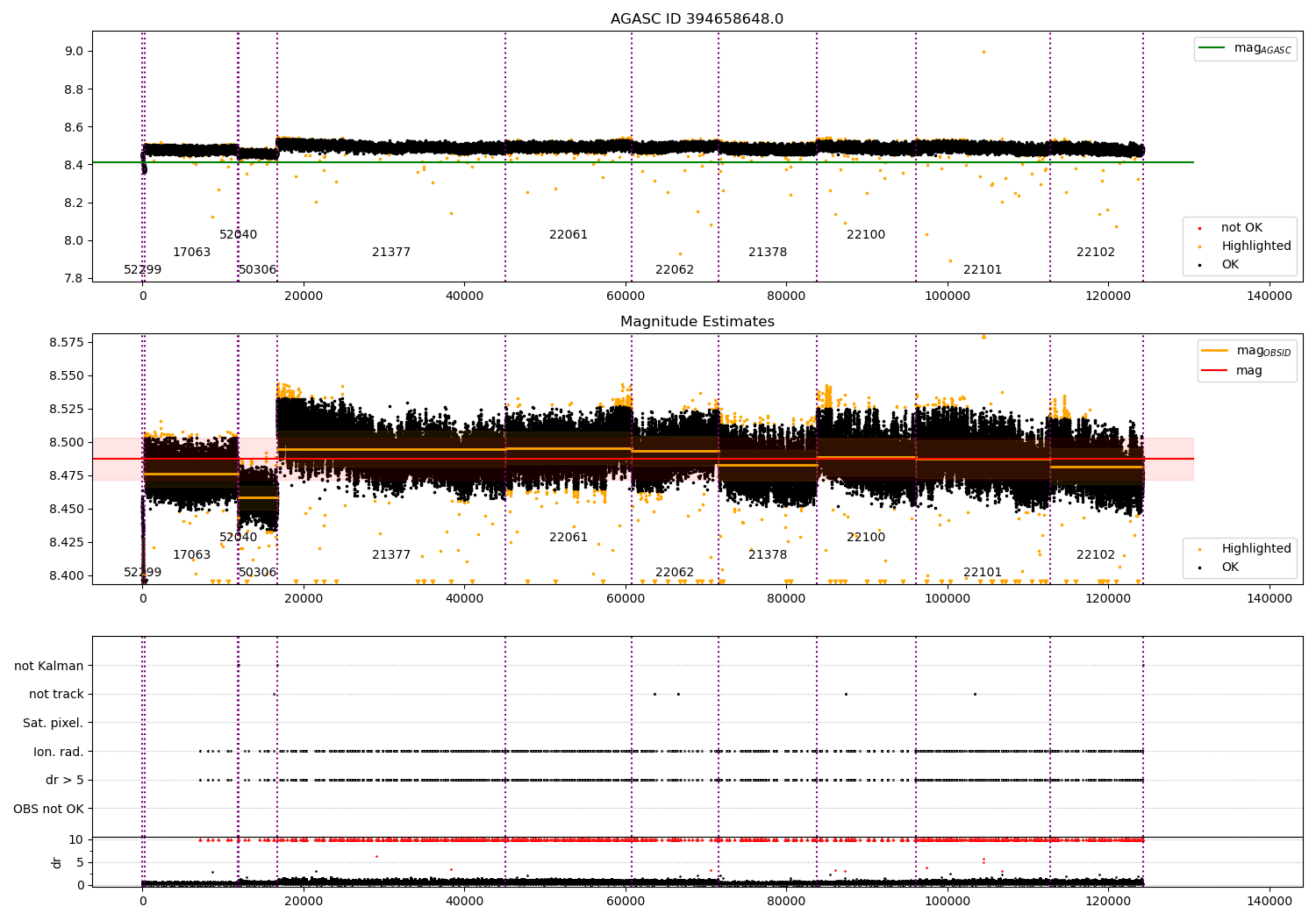Click the 10 y-tick on the dr axis
Screen dimensions: 1316x921
pos(76,839)
